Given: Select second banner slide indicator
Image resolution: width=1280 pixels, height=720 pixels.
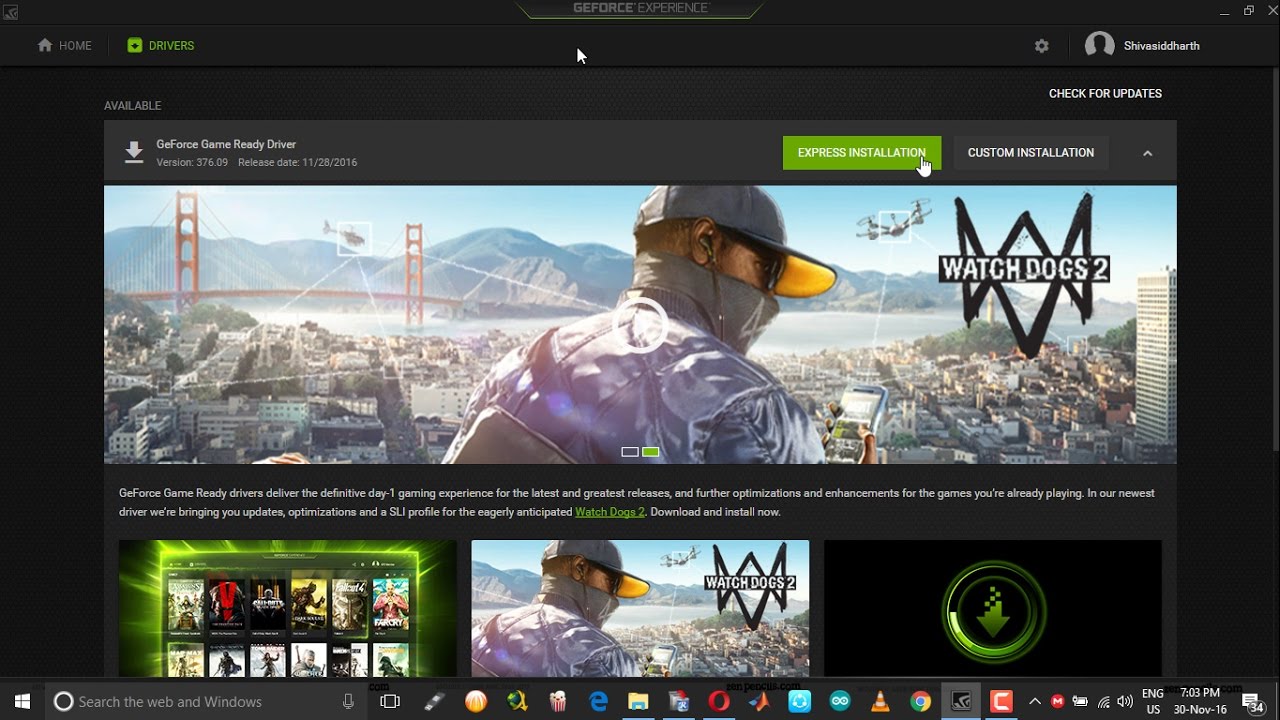Looking at the screenshot, I should point(651,452).
